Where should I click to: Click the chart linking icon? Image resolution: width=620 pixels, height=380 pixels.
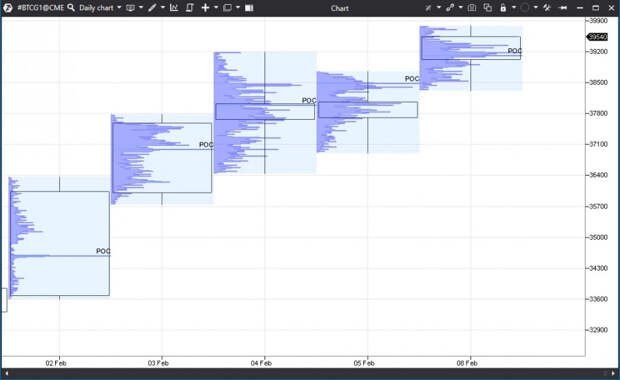click(450, 8)
